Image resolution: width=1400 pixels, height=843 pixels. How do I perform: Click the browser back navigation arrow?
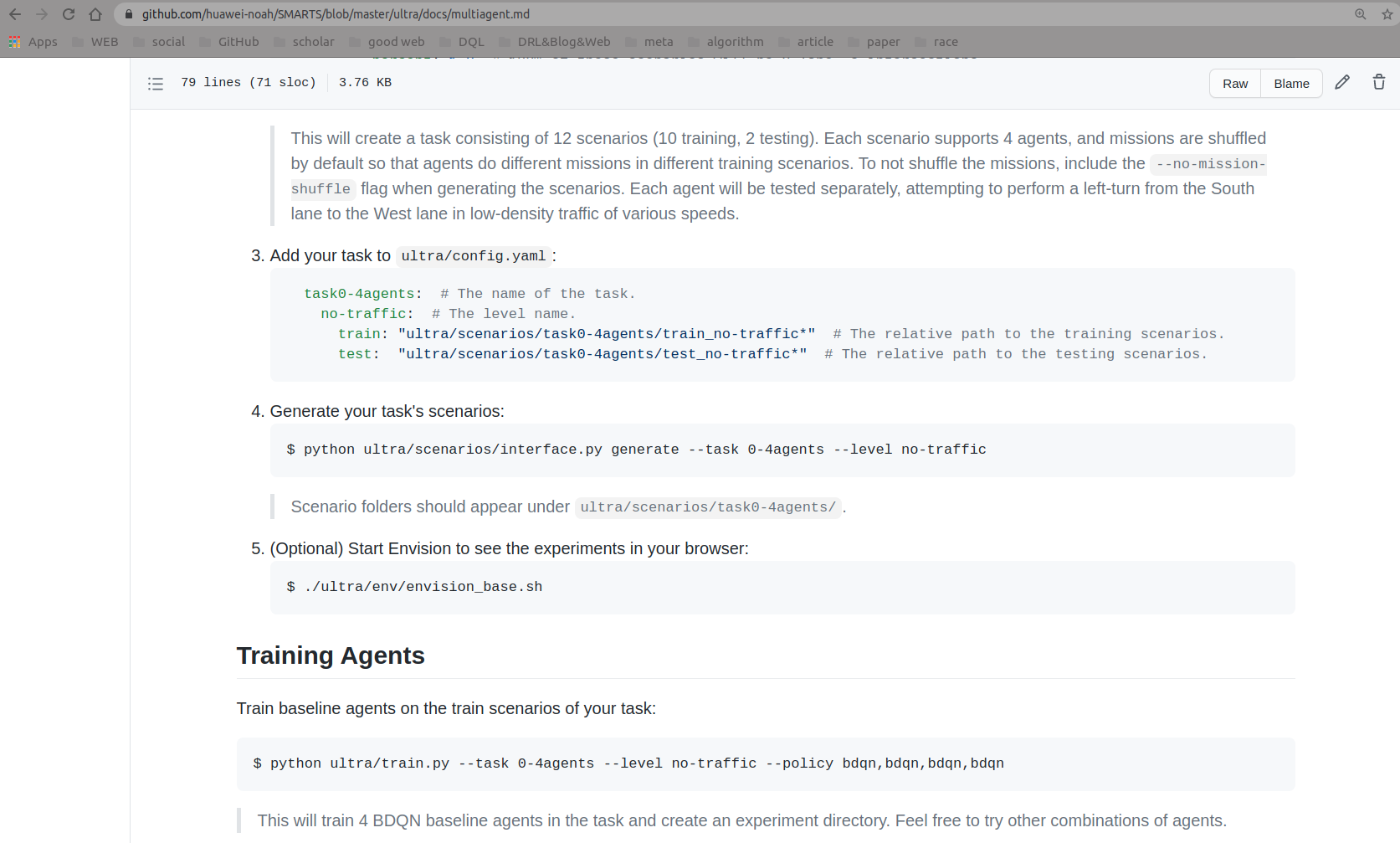(14, 13)
